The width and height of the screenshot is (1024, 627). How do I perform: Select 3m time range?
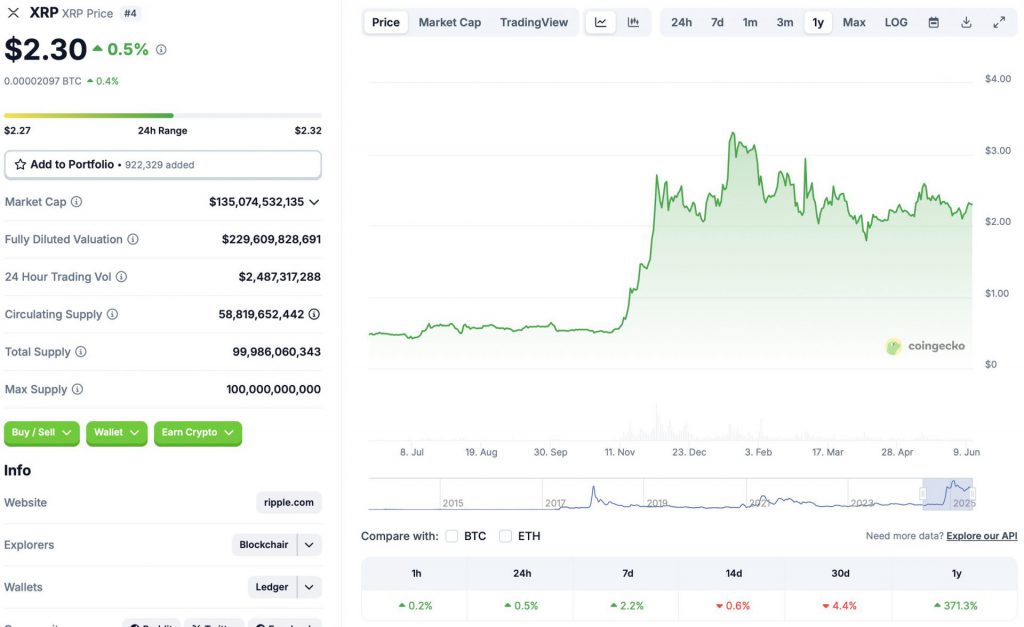click(785, 22)
